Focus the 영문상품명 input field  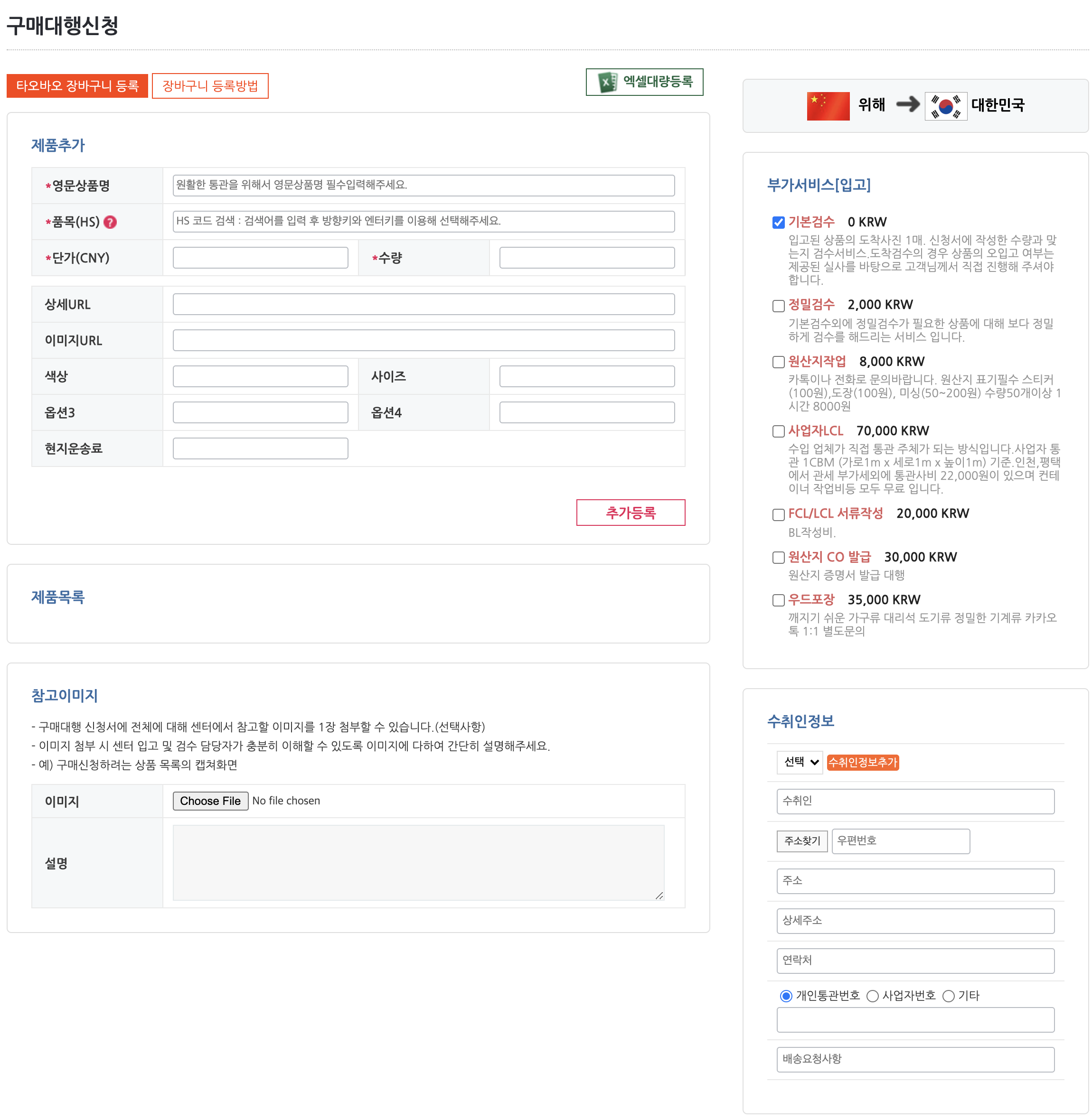pyautogui.click(x=423, y=185)
